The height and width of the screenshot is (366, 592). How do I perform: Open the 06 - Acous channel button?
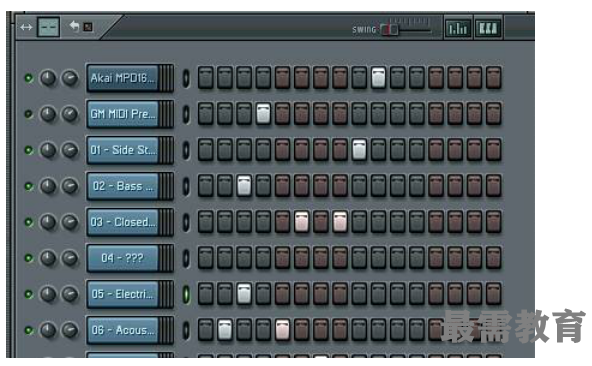coord(122,330)
